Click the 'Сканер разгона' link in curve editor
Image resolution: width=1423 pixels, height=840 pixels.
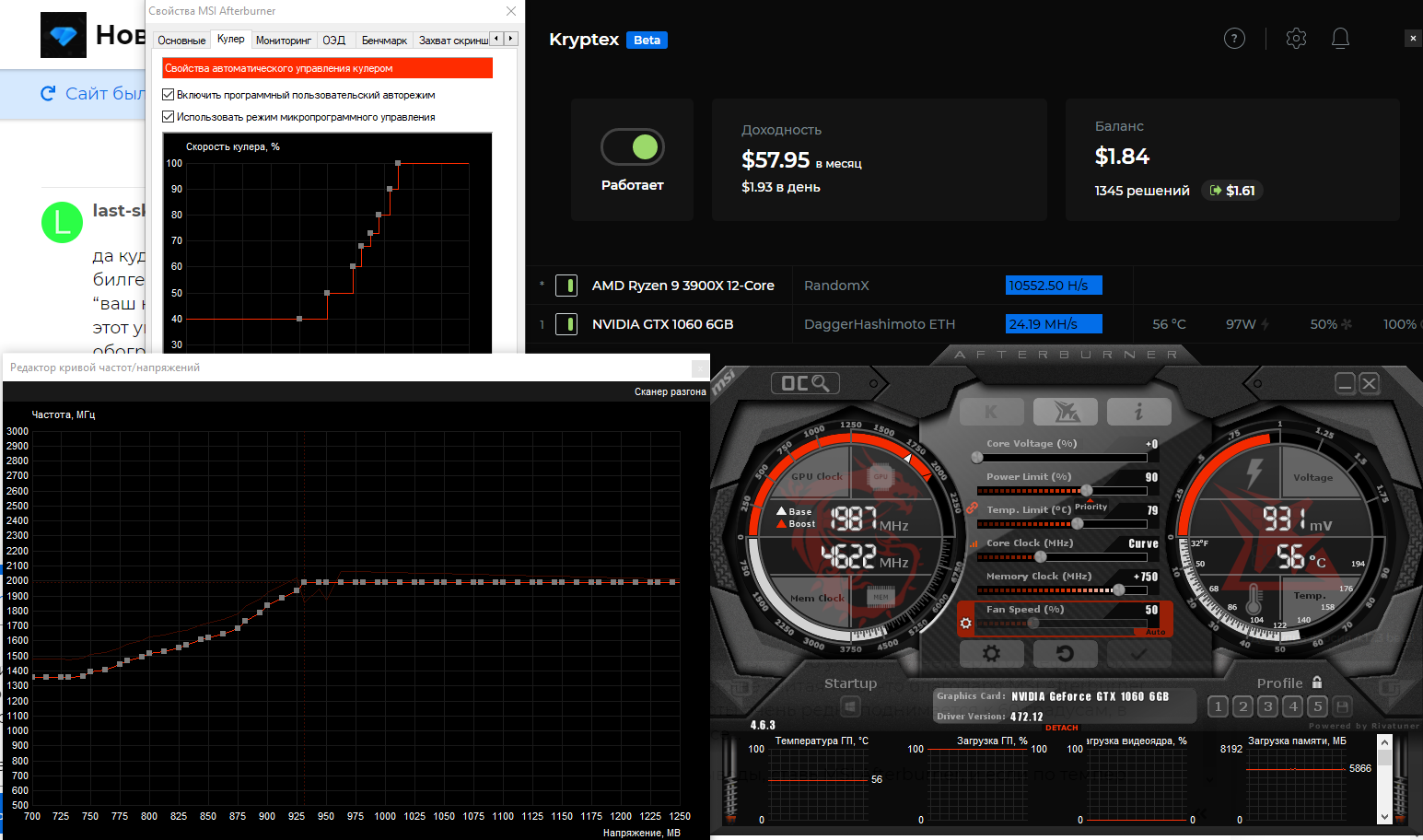pyautogui.click(x=670, y=391)
